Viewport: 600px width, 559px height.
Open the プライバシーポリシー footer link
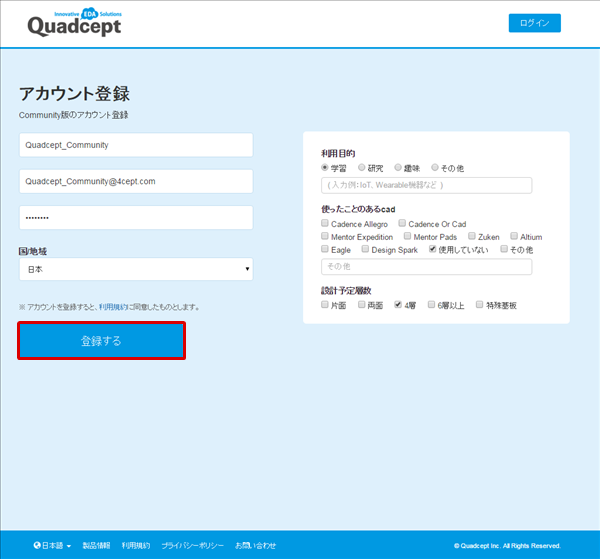pyautogui.click(x=192, y=546)
